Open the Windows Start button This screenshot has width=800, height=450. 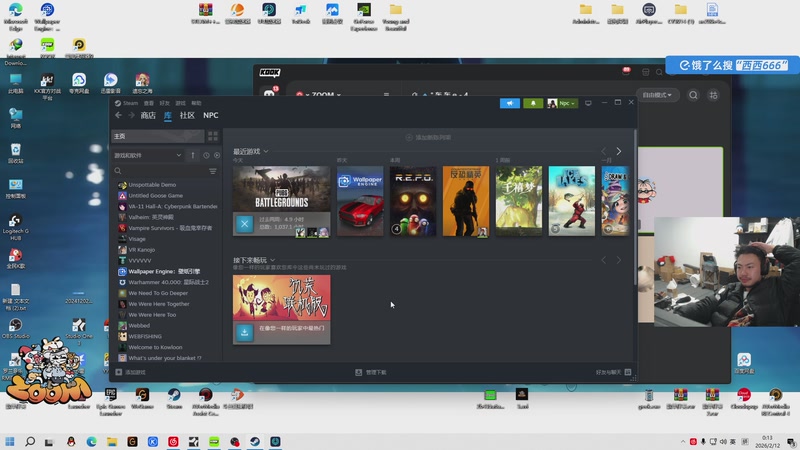tap(10, 441)
